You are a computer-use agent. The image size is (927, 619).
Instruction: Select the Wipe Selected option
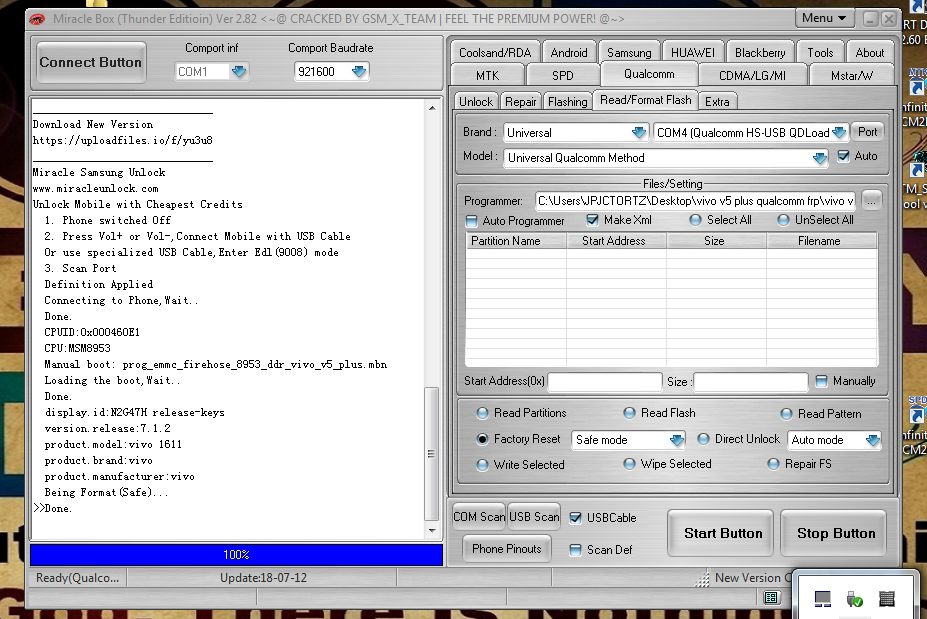[630, 464]
